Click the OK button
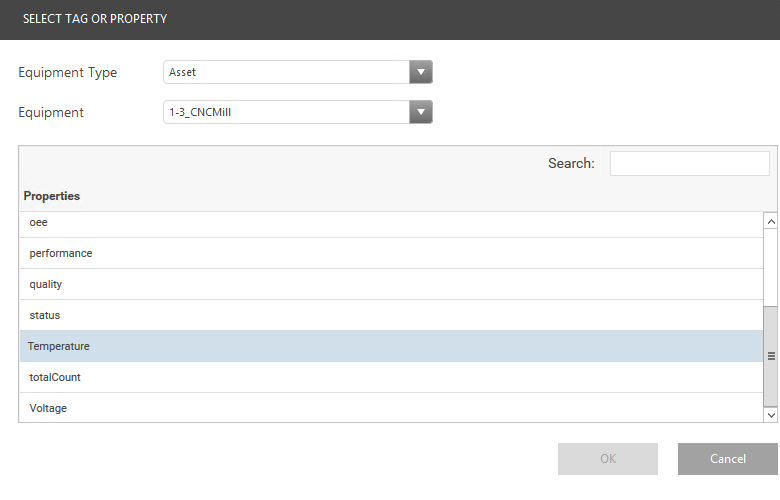The height and width of the screenshot is (500, 780). click(x=608, y=459)
